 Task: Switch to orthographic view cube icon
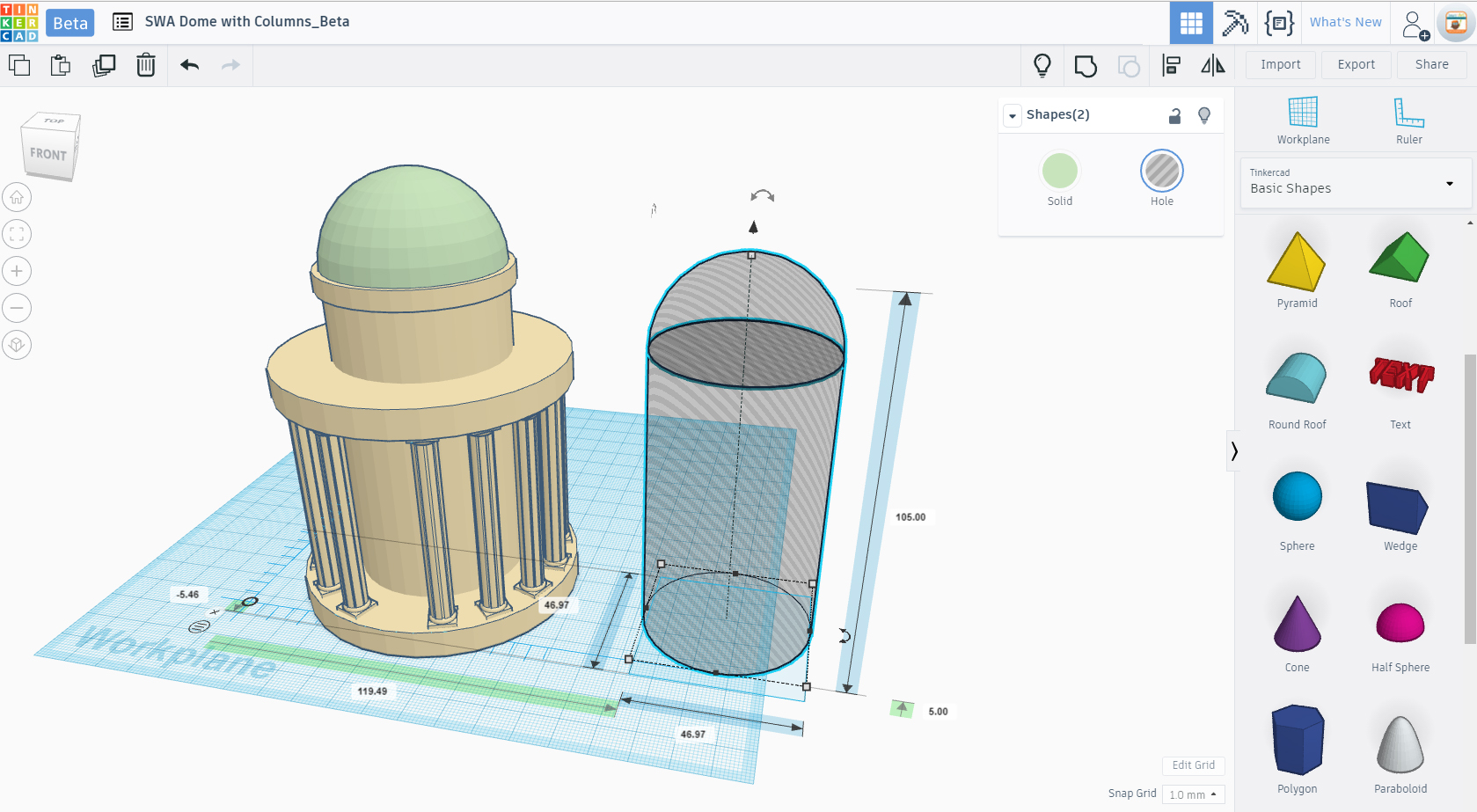pyautogui.click(x=17, y=345)
